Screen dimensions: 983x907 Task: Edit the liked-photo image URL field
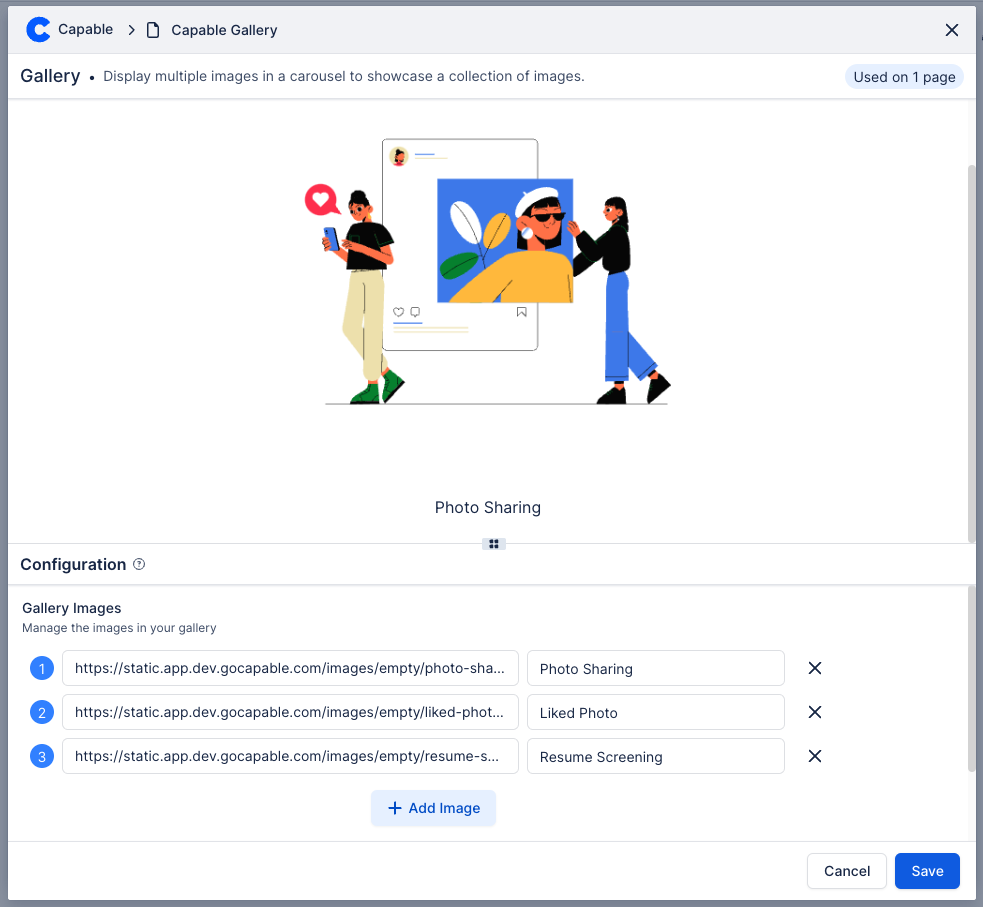[290, 712]
